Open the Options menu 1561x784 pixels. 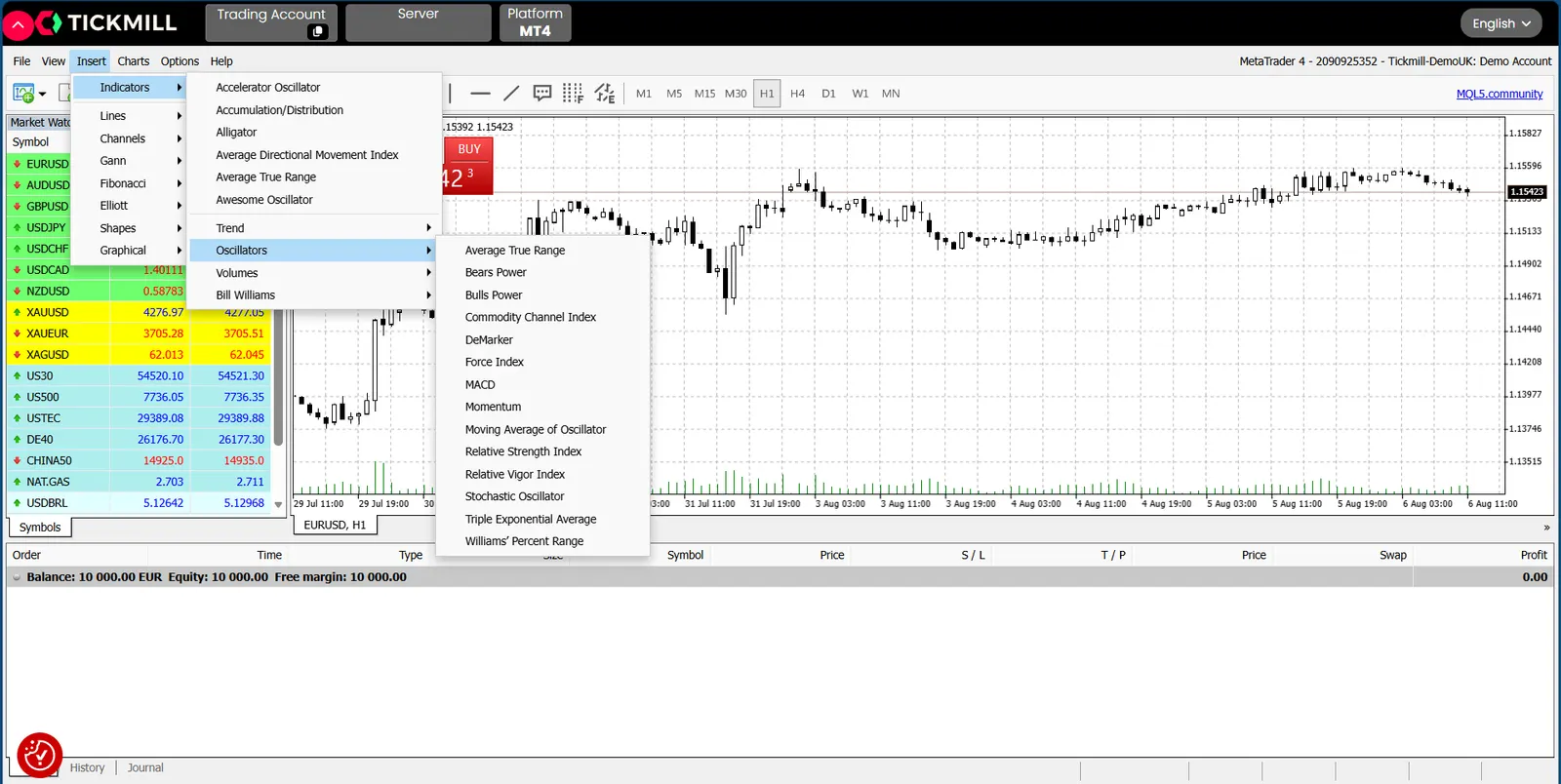tap(180, 61)
